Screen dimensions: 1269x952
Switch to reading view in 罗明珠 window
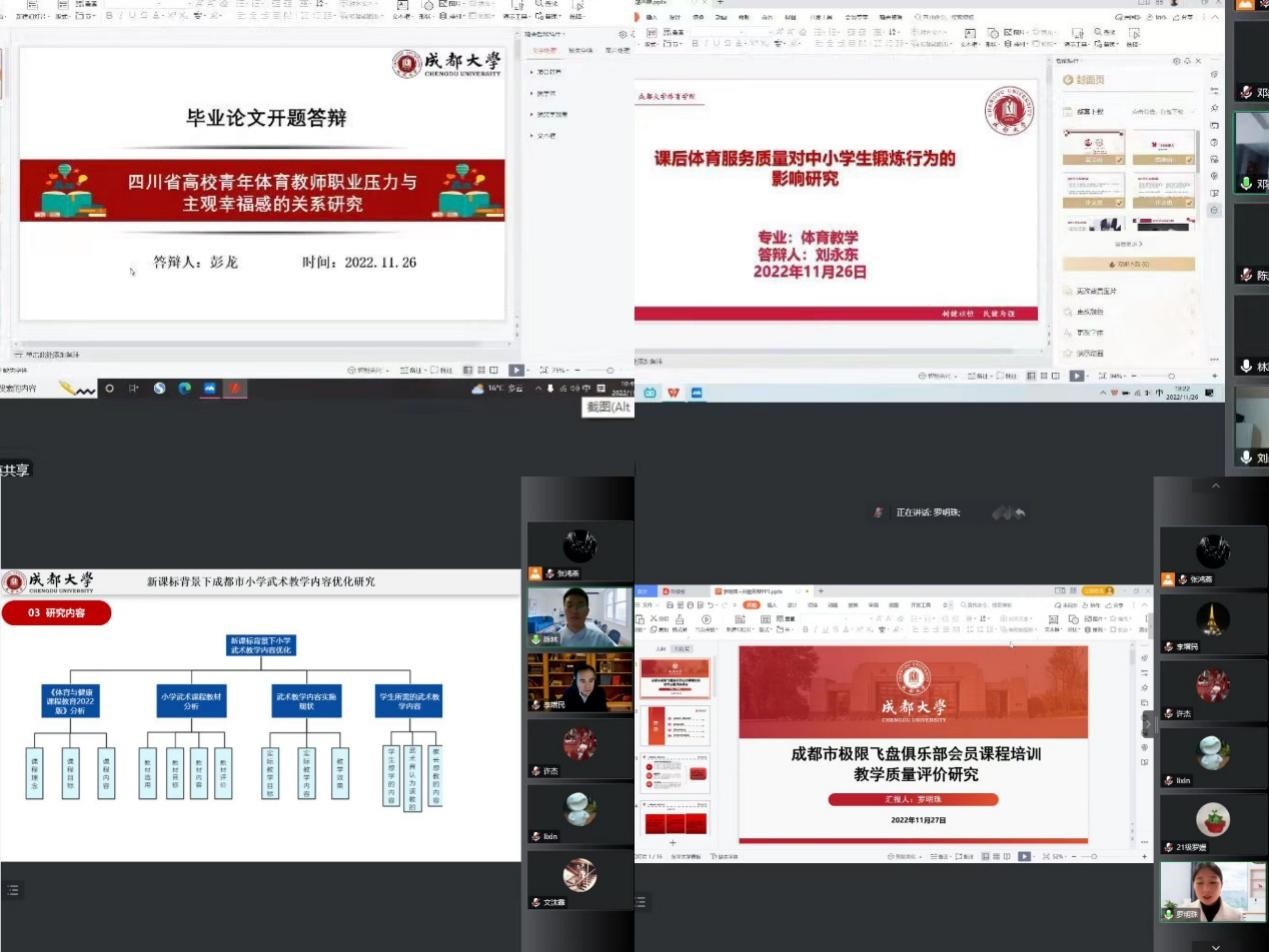pos(1007,856)
